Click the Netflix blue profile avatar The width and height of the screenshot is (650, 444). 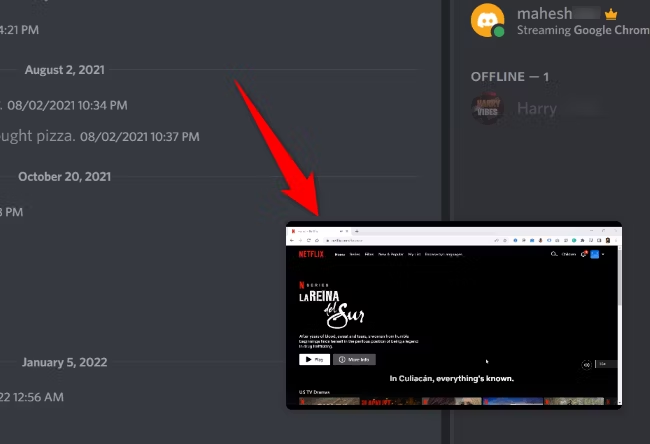[594, 254]
